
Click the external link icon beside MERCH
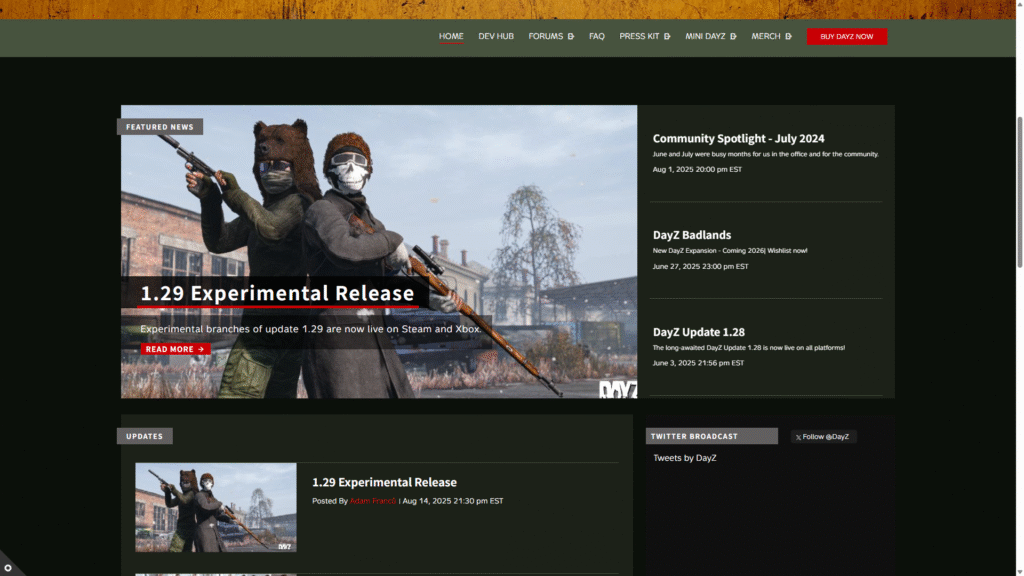pyautogui.click(x=788, y=37)
